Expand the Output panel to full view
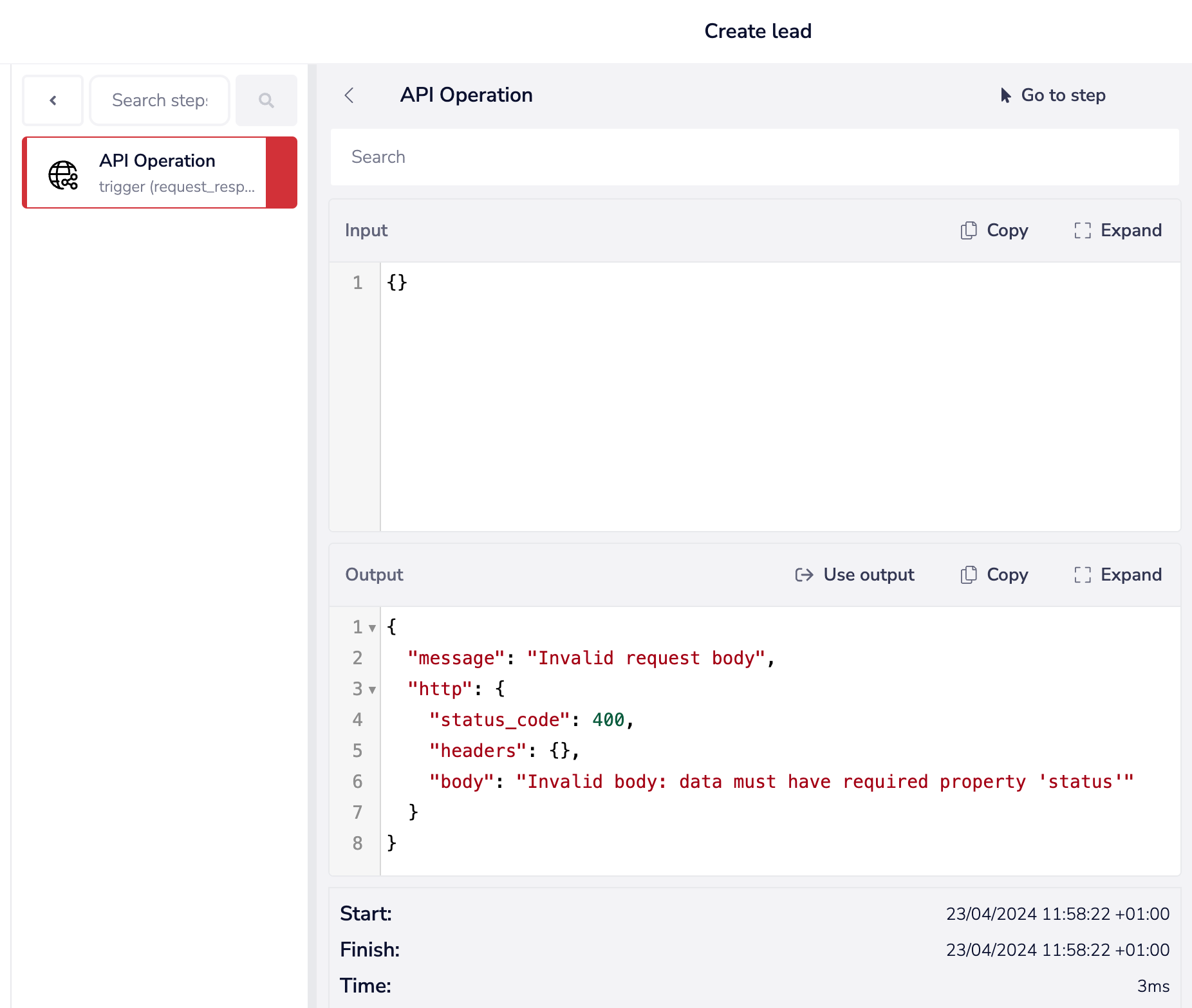Viewport: 1192px width, 1008px height. coord(1118,575)
